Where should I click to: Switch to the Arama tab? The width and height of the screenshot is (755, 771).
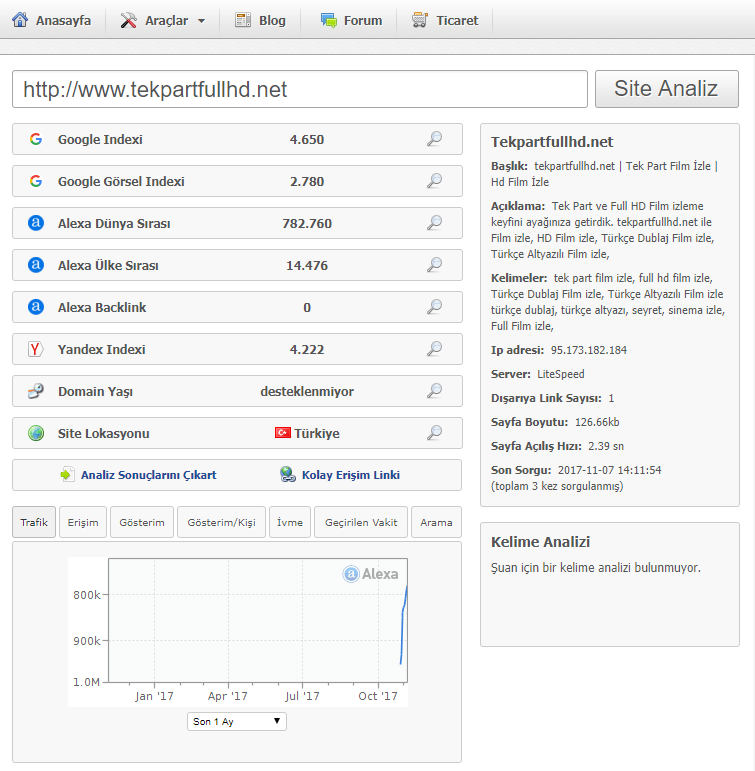click(436, 522)
